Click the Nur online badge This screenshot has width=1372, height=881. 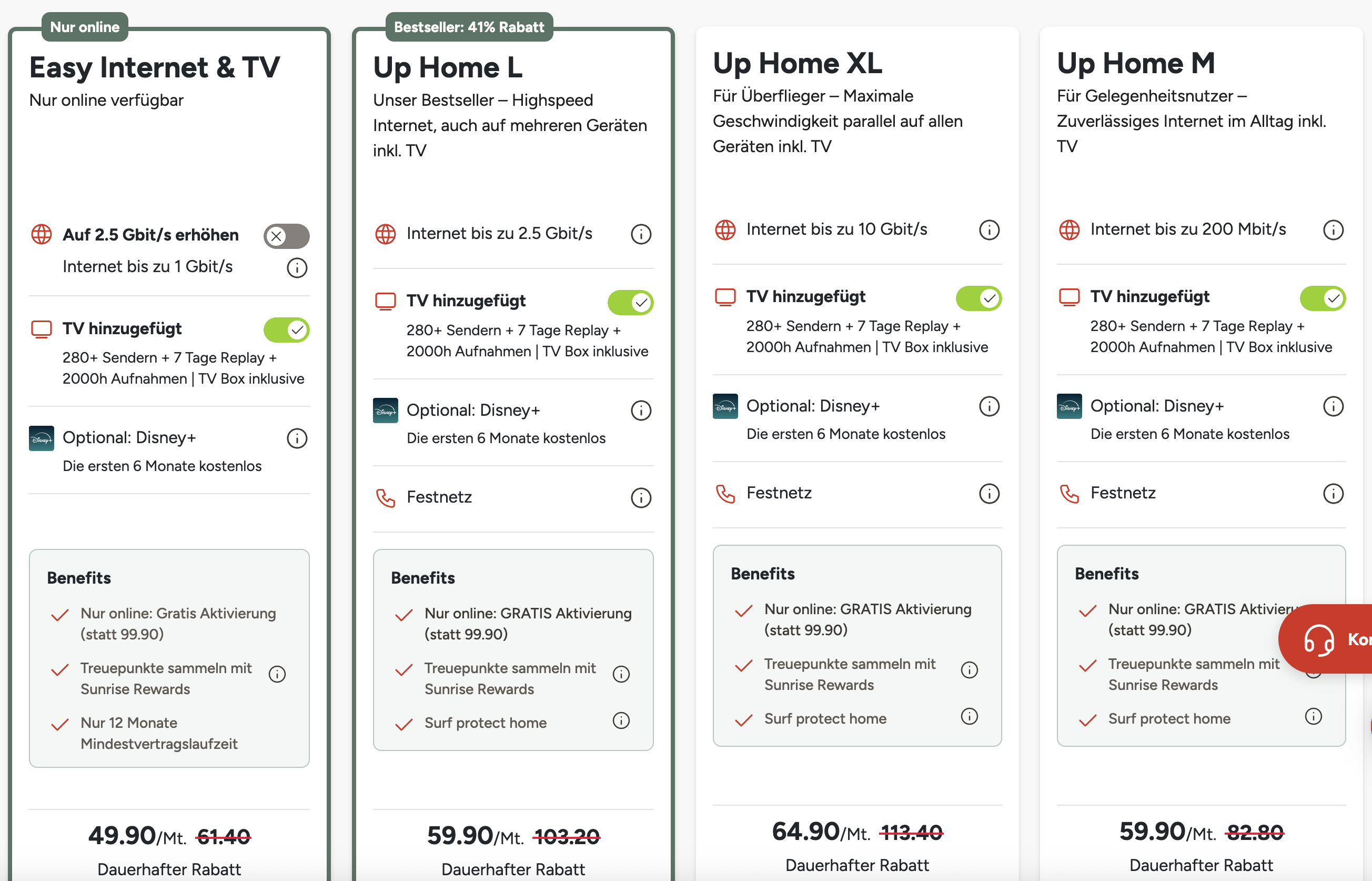coord(85,27)
